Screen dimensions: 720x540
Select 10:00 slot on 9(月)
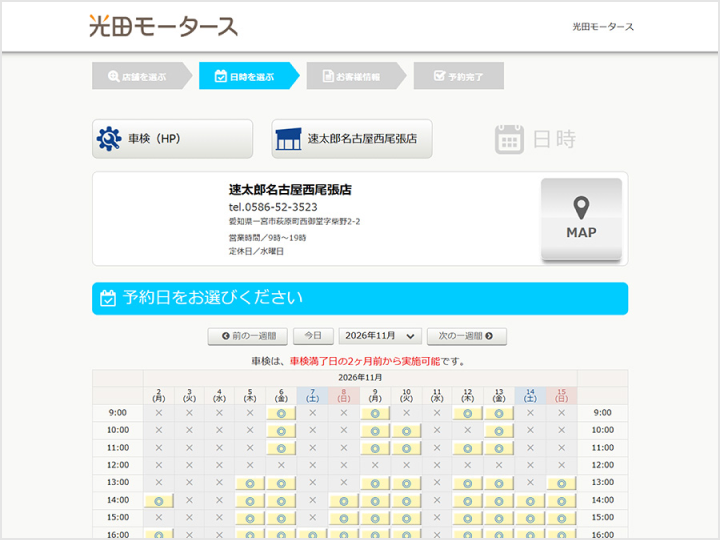pyautogui.click(x=375, y=431)
